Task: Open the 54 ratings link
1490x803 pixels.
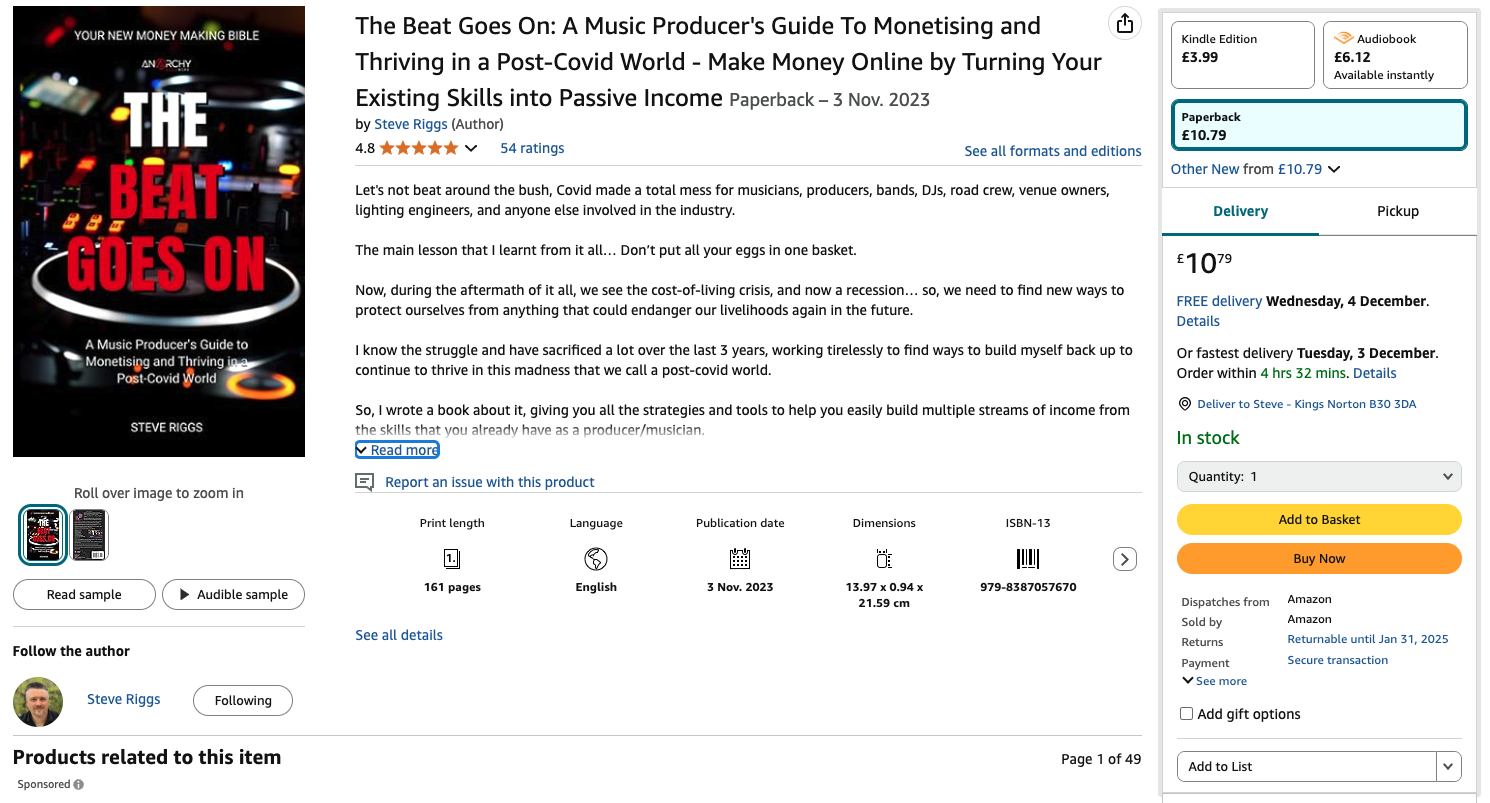Action: tap(532, 148)
